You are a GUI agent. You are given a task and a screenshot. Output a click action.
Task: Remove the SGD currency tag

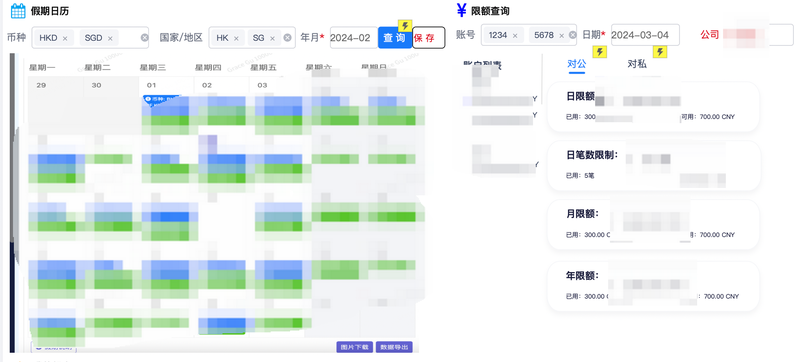coord(110,38)
